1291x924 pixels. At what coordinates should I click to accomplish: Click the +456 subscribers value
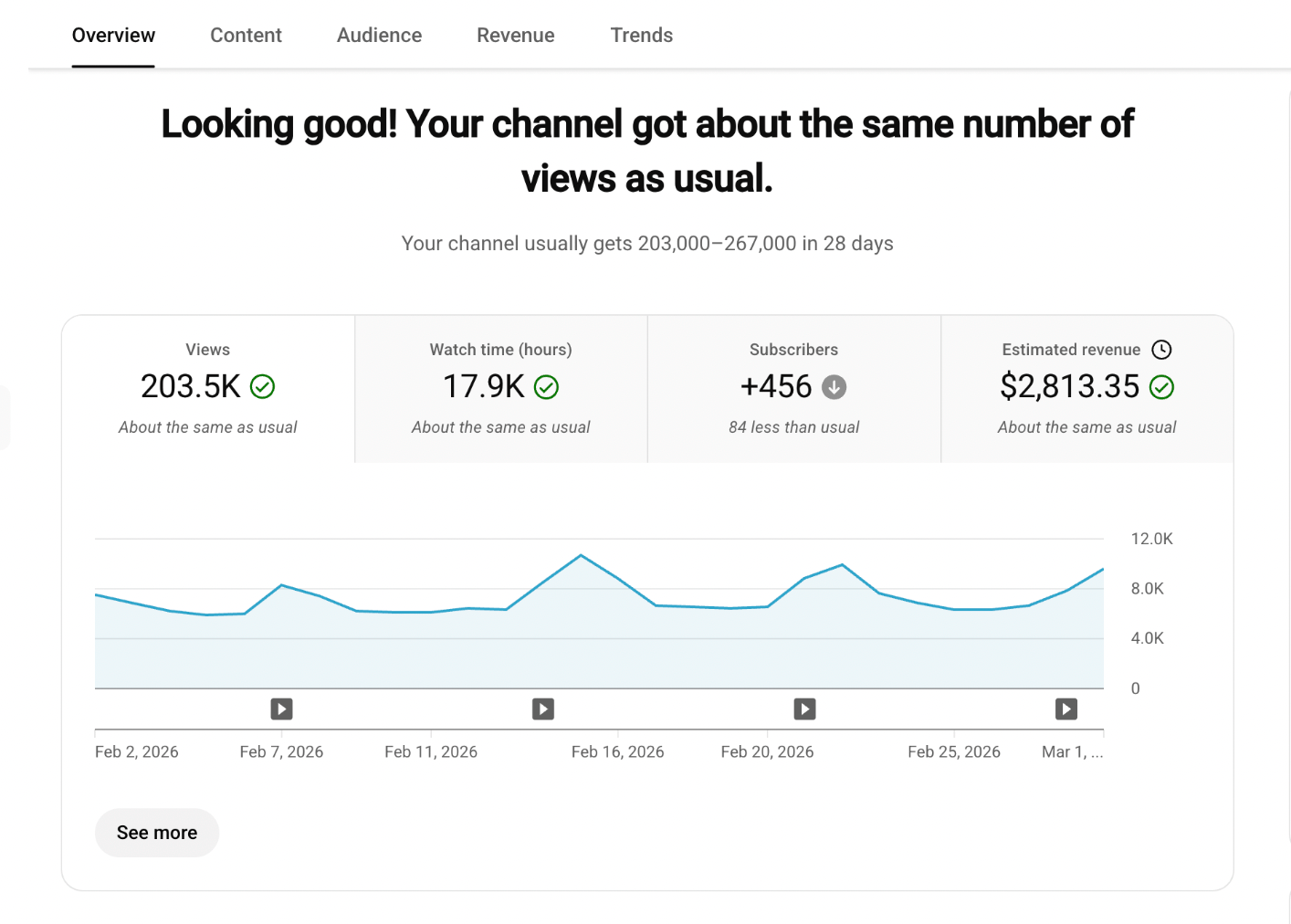point(776,386)
